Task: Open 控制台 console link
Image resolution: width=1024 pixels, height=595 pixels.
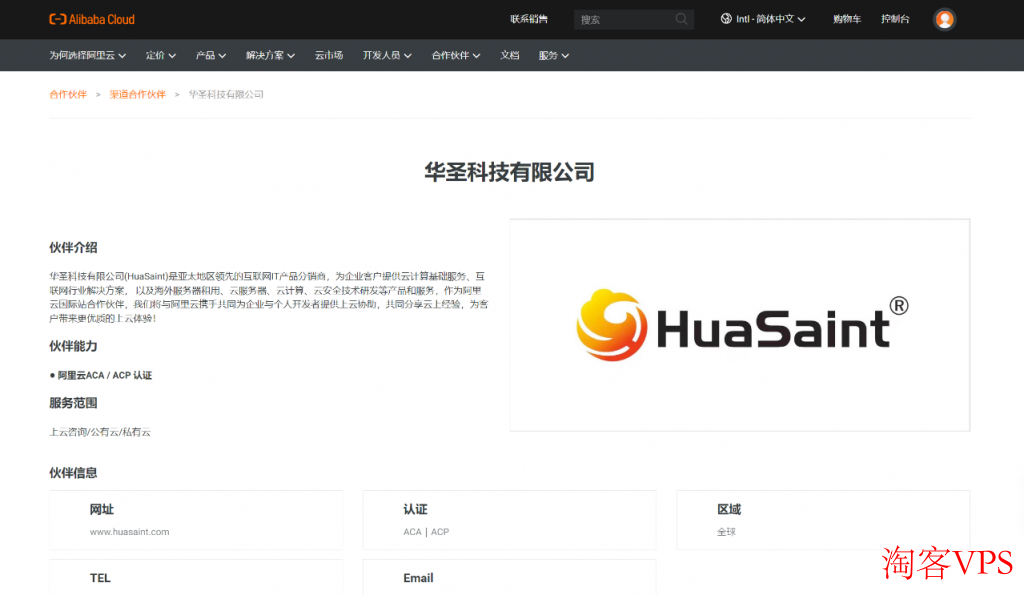Action: (x=895, y=19)
